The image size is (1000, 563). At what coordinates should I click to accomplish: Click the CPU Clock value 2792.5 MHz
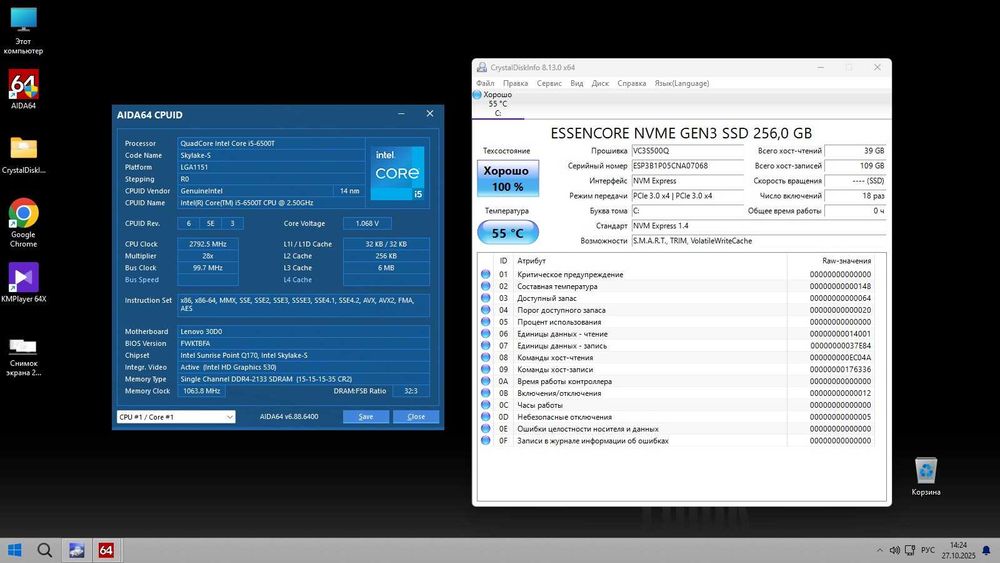[x=208, y=244]
